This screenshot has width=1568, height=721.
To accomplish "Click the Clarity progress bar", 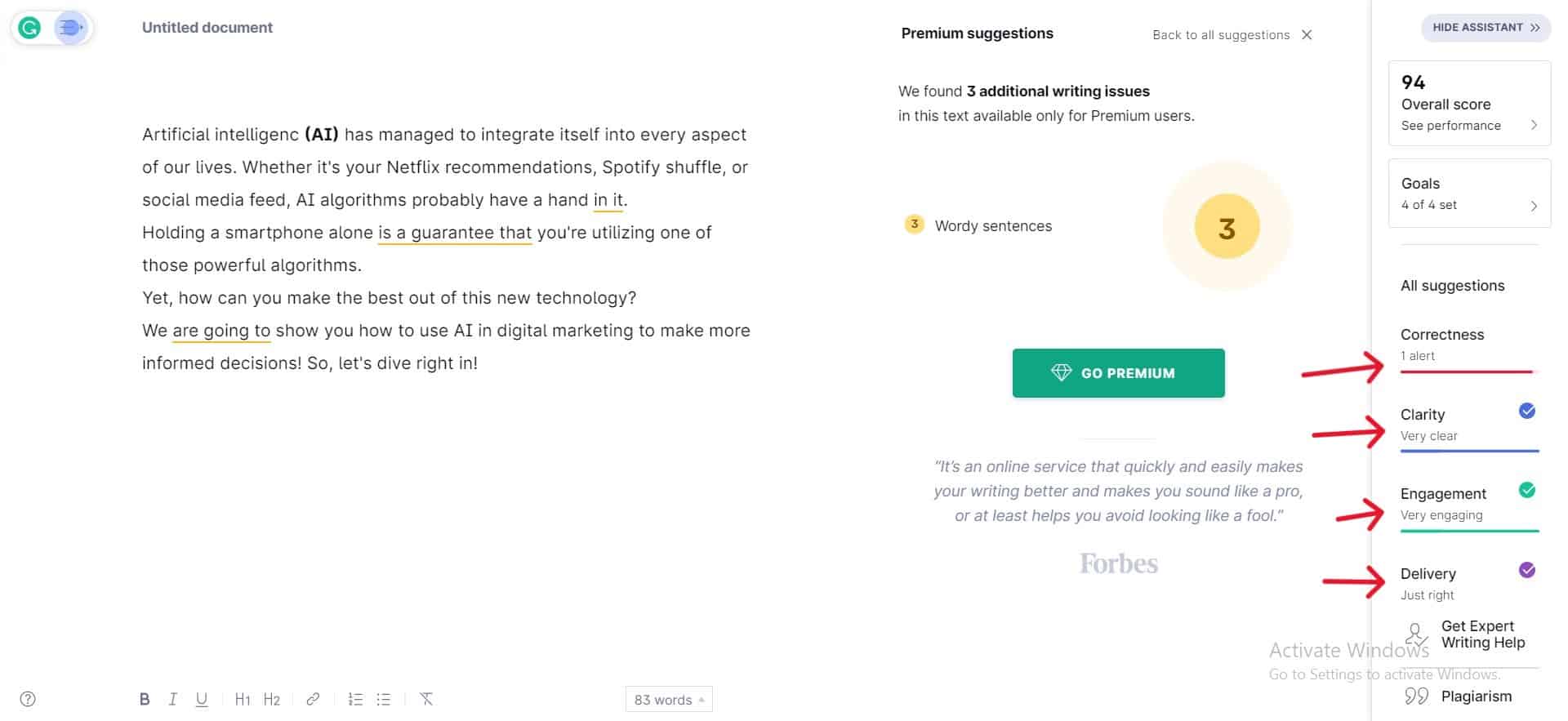I will coord(1467,450).
